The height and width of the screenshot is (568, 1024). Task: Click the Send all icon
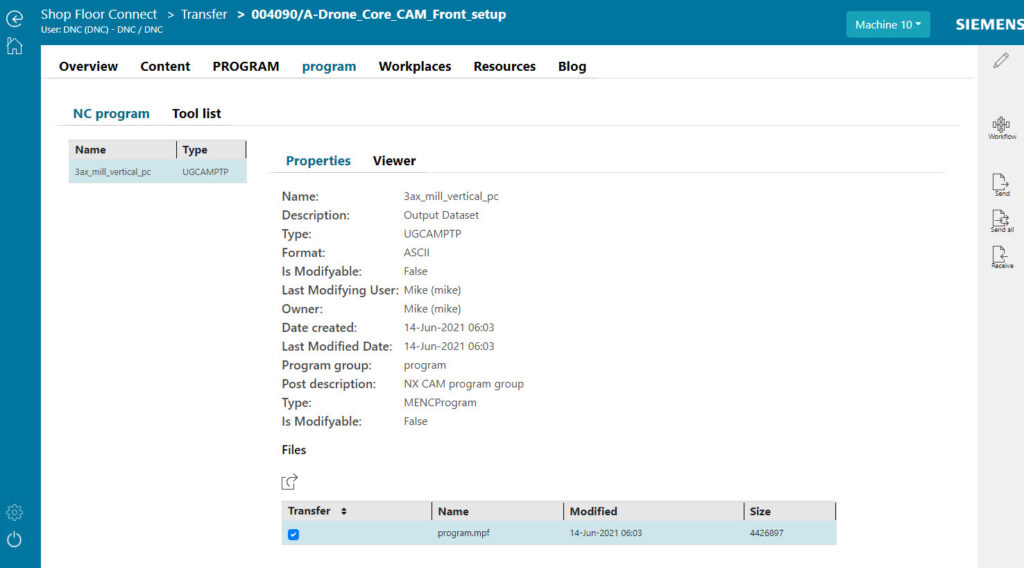[1001, 221]
